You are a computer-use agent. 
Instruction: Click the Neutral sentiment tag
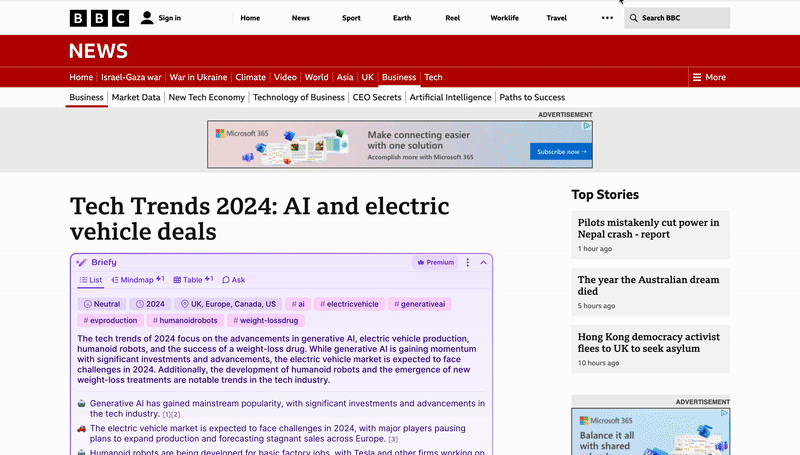(102, 304)
